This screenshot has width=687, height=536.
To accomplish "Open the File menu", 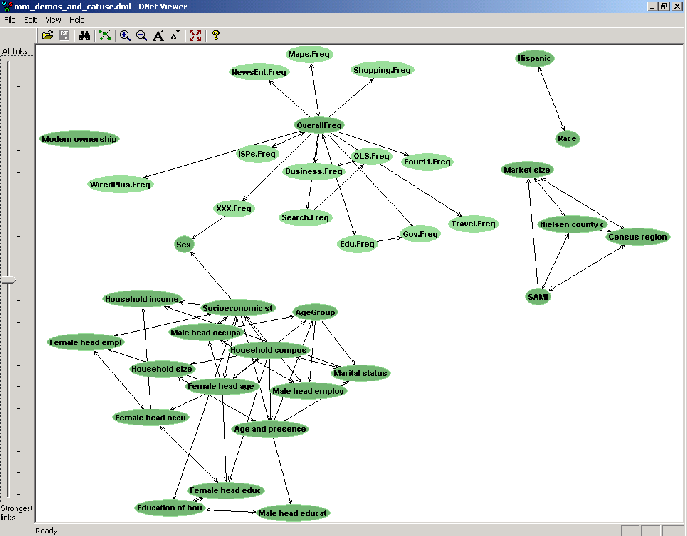I will pos(9,20).
